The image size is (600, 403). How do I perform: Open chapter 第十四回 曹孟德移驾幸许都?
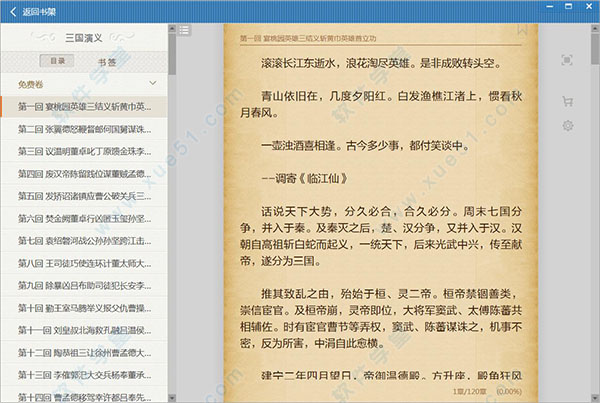[x=84, y=397]
